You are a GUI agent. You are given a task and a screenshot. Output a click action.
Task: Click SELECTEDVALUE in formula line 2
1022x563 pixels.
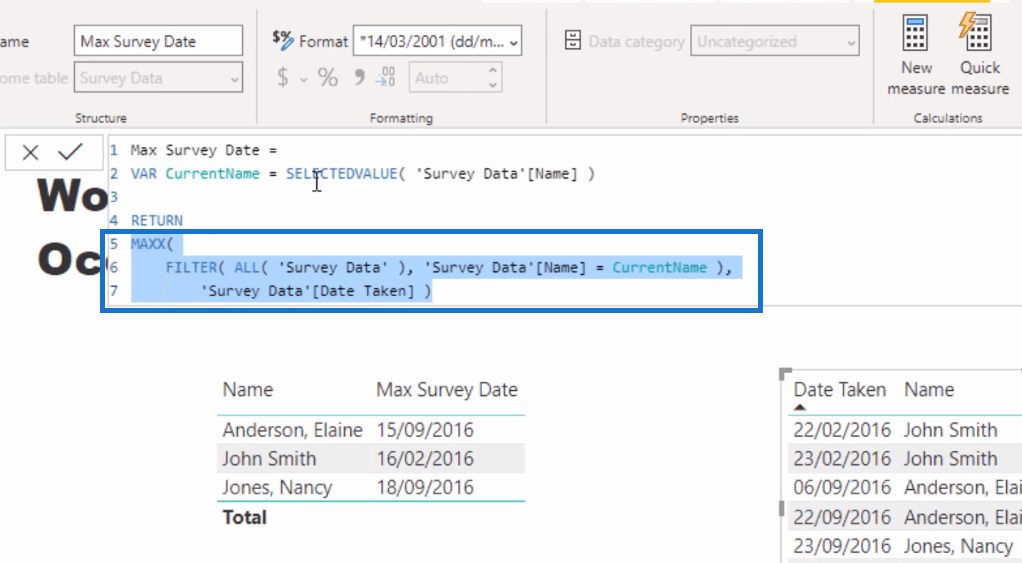coord(342,174)
